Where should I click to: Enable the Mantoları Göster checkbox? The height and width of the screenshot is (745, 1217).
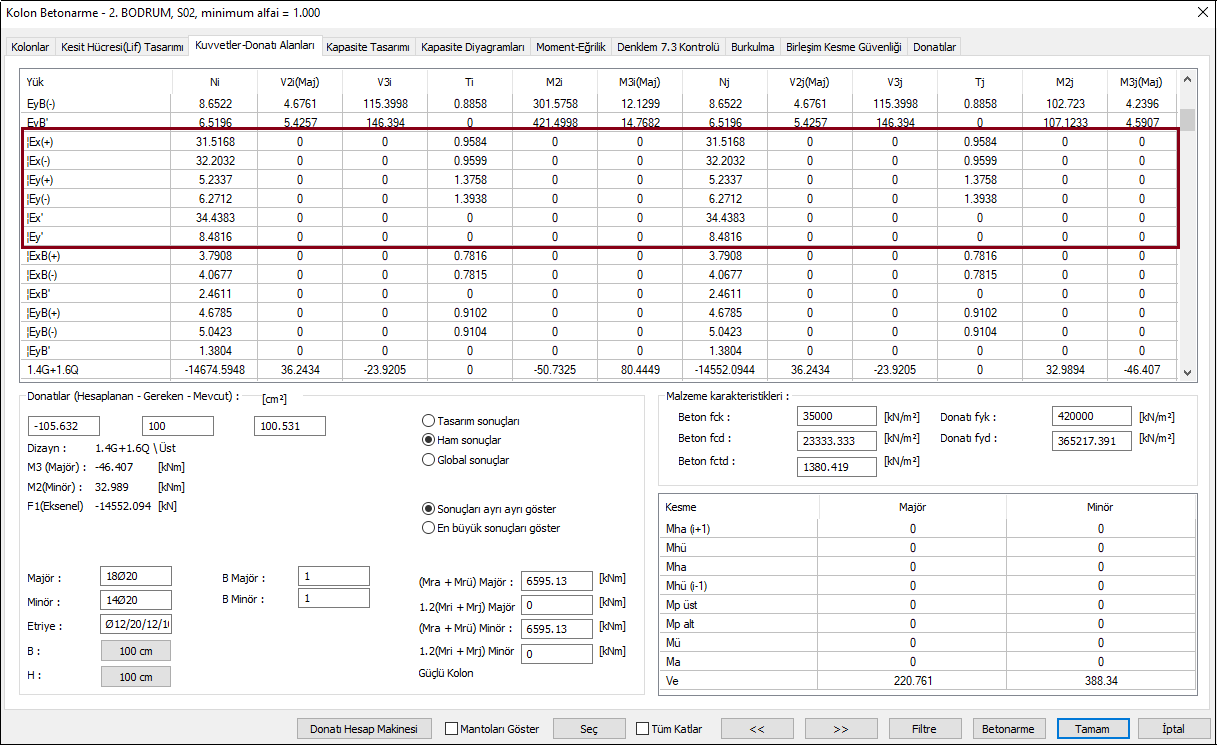tap(452, 729)
